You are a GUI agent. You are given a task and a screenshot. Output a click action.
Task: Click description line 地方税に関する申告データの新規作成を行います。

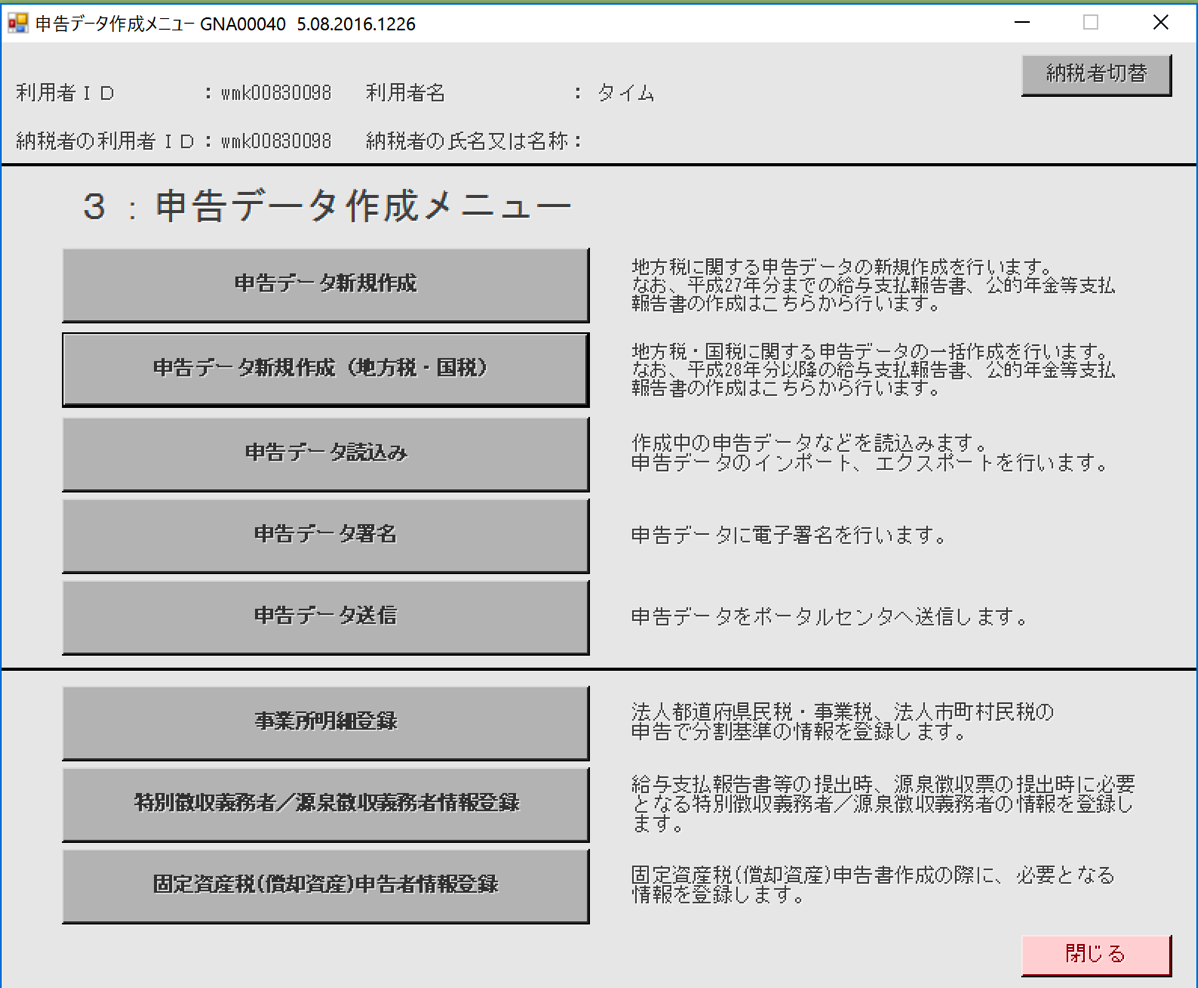pyautogui.click(x=843, y=267)
